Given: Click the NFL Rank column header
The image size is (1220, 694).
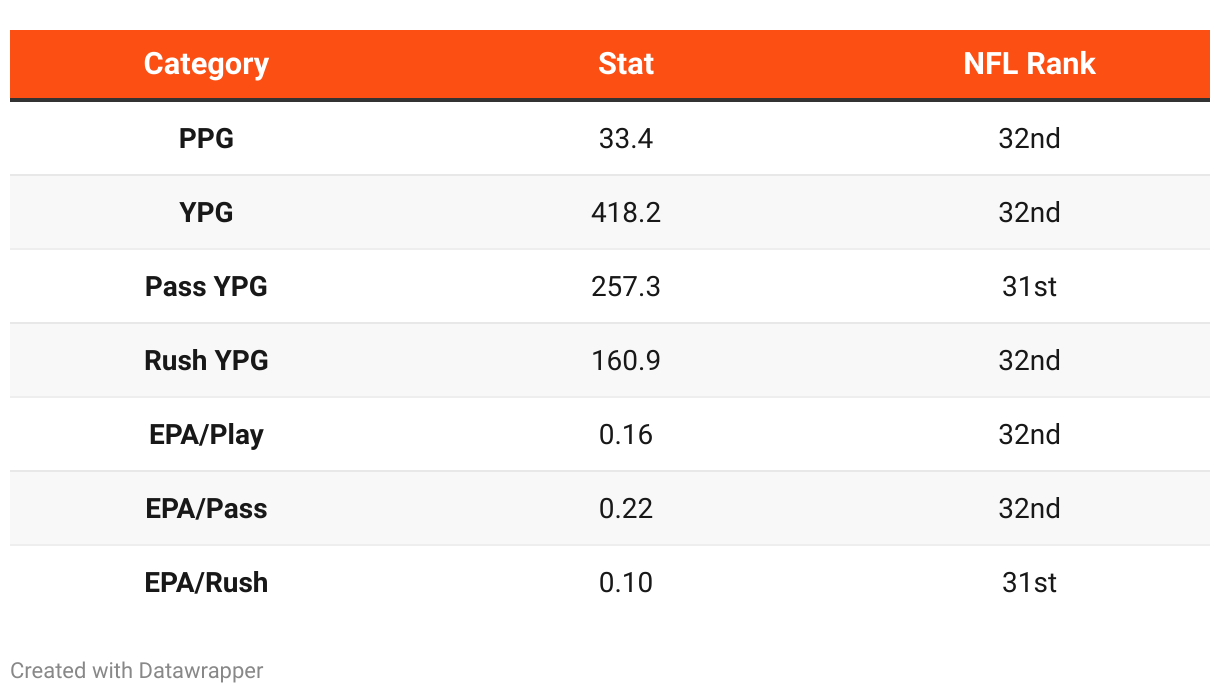Looking at the screenshot, I should [1029, 64].
